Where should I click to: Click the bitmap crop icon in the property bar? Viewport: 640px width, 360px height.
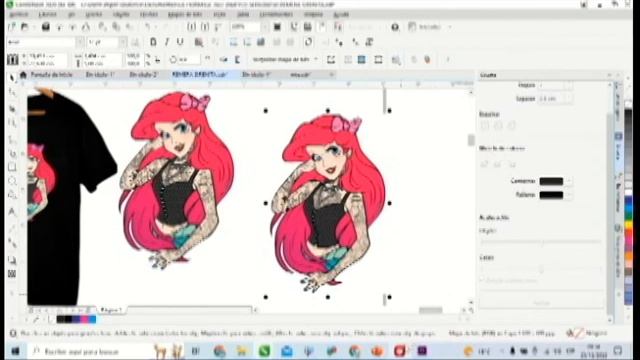[x=331, y=60]
